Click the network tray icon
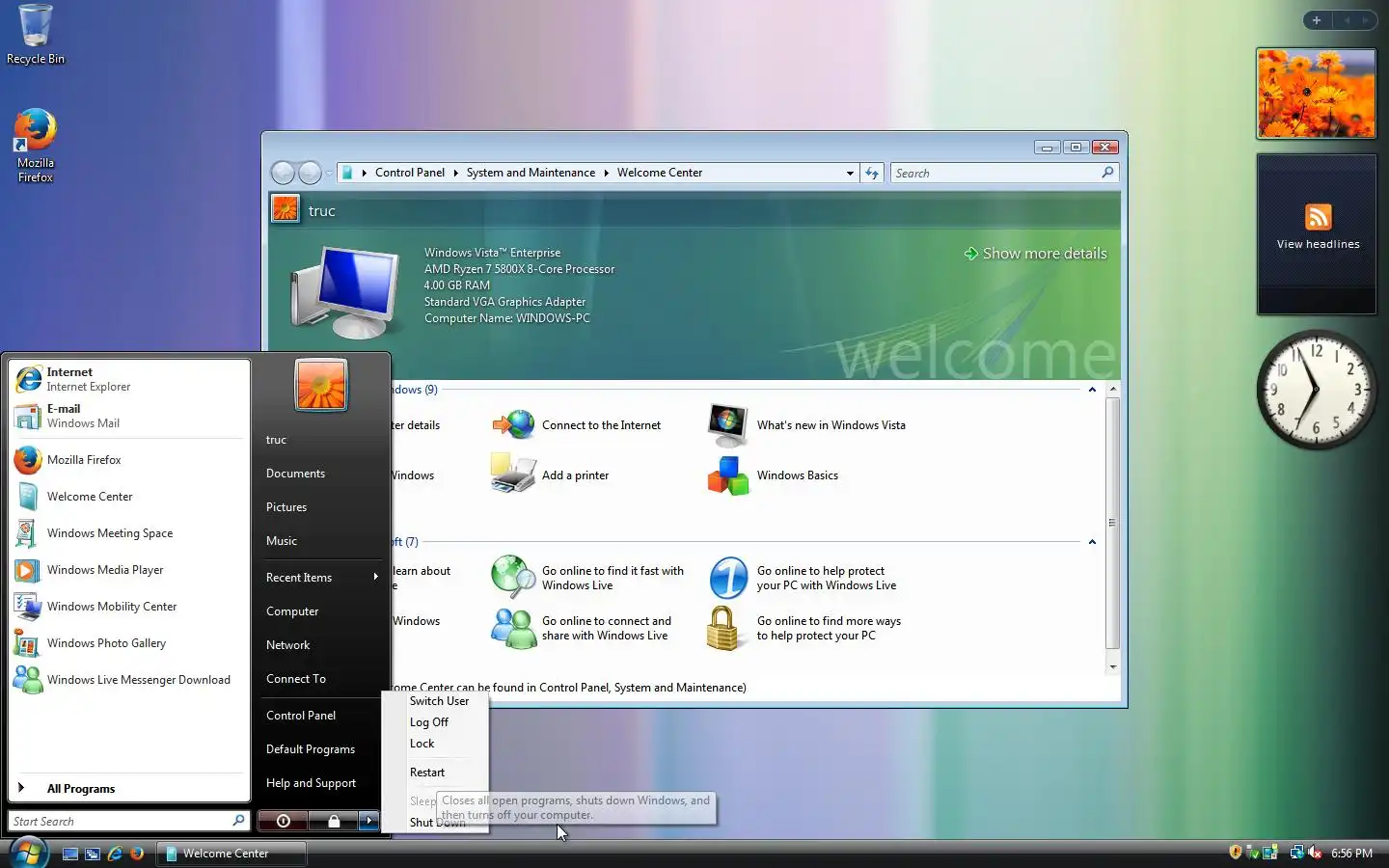The height and width of the screenshot is (868, 1389). tap(1296, 853)
